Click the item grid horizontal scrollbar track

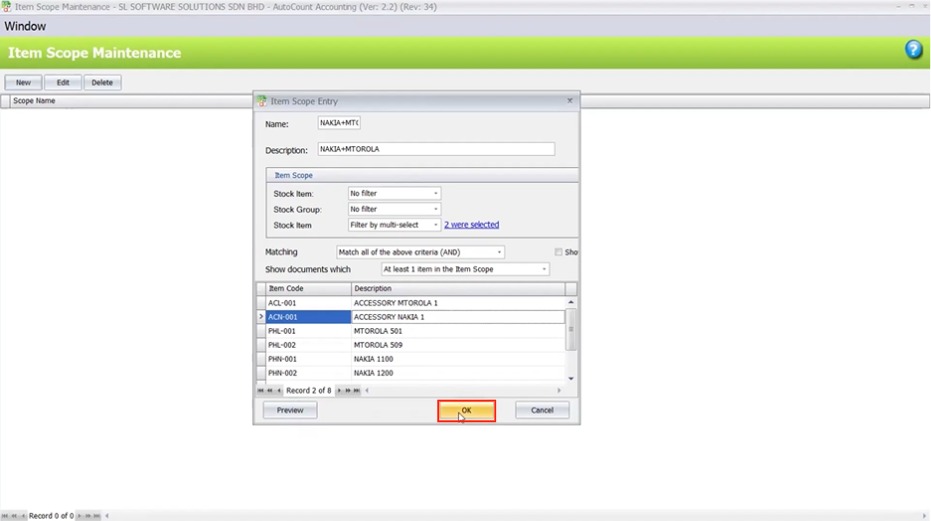[x=463, y=390]
